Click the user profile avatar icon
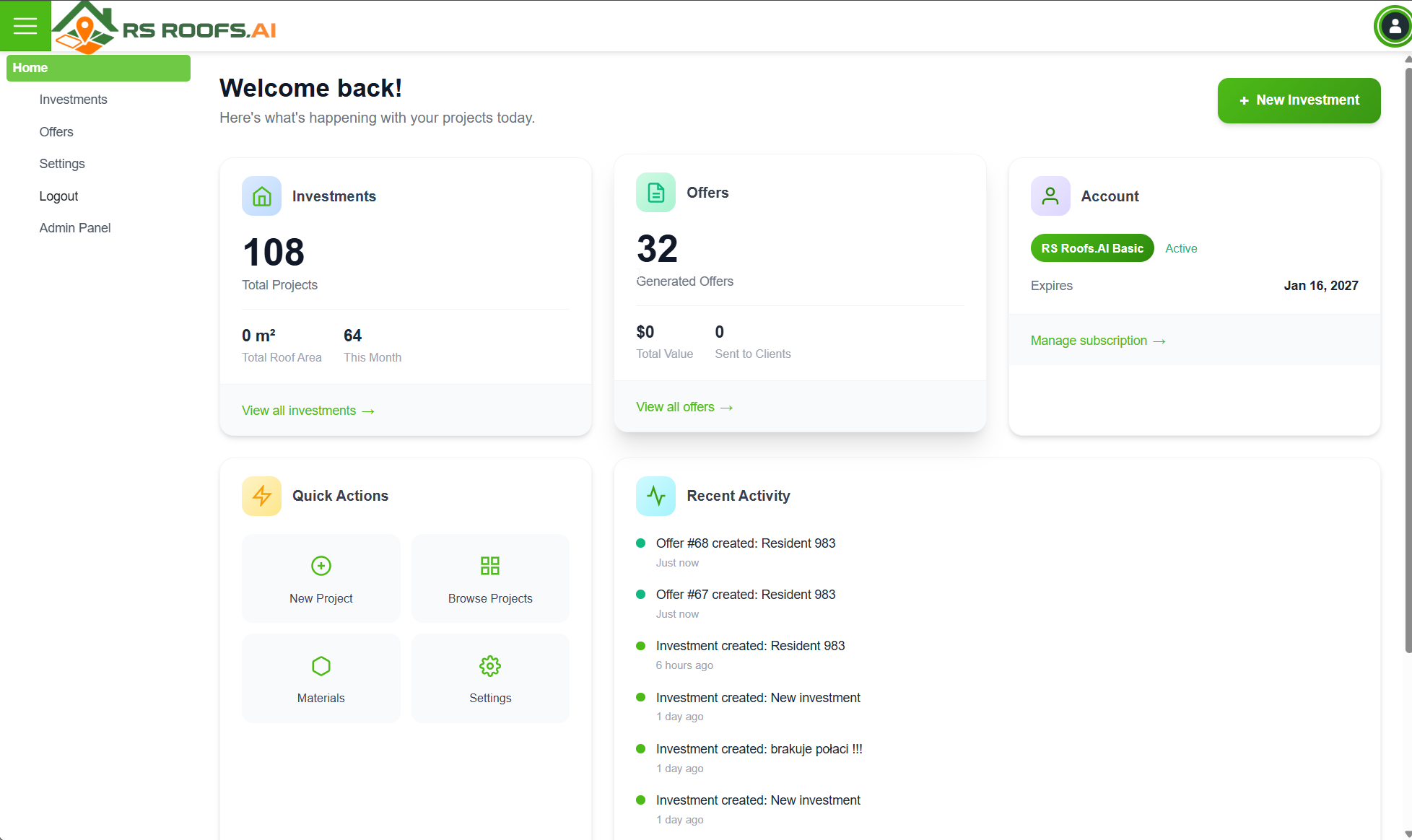The image size is (1412, 840). coord(1392,27)
